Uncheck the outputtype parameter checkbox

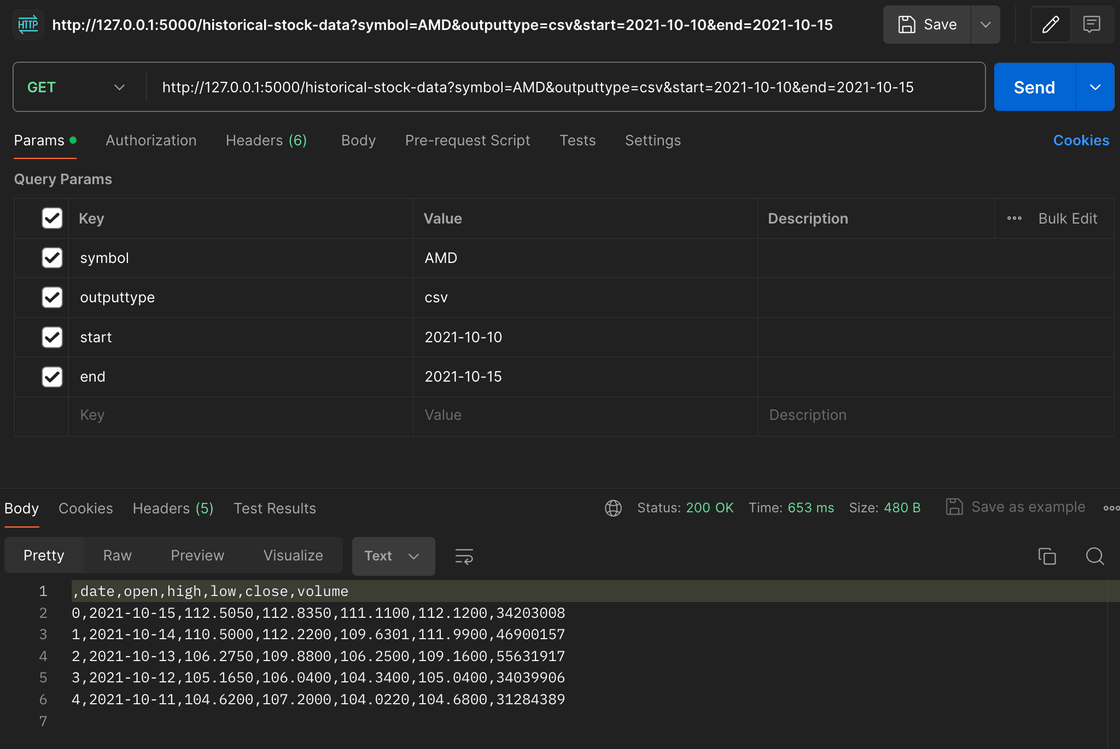pyautogui.click(x=52, y=298)
